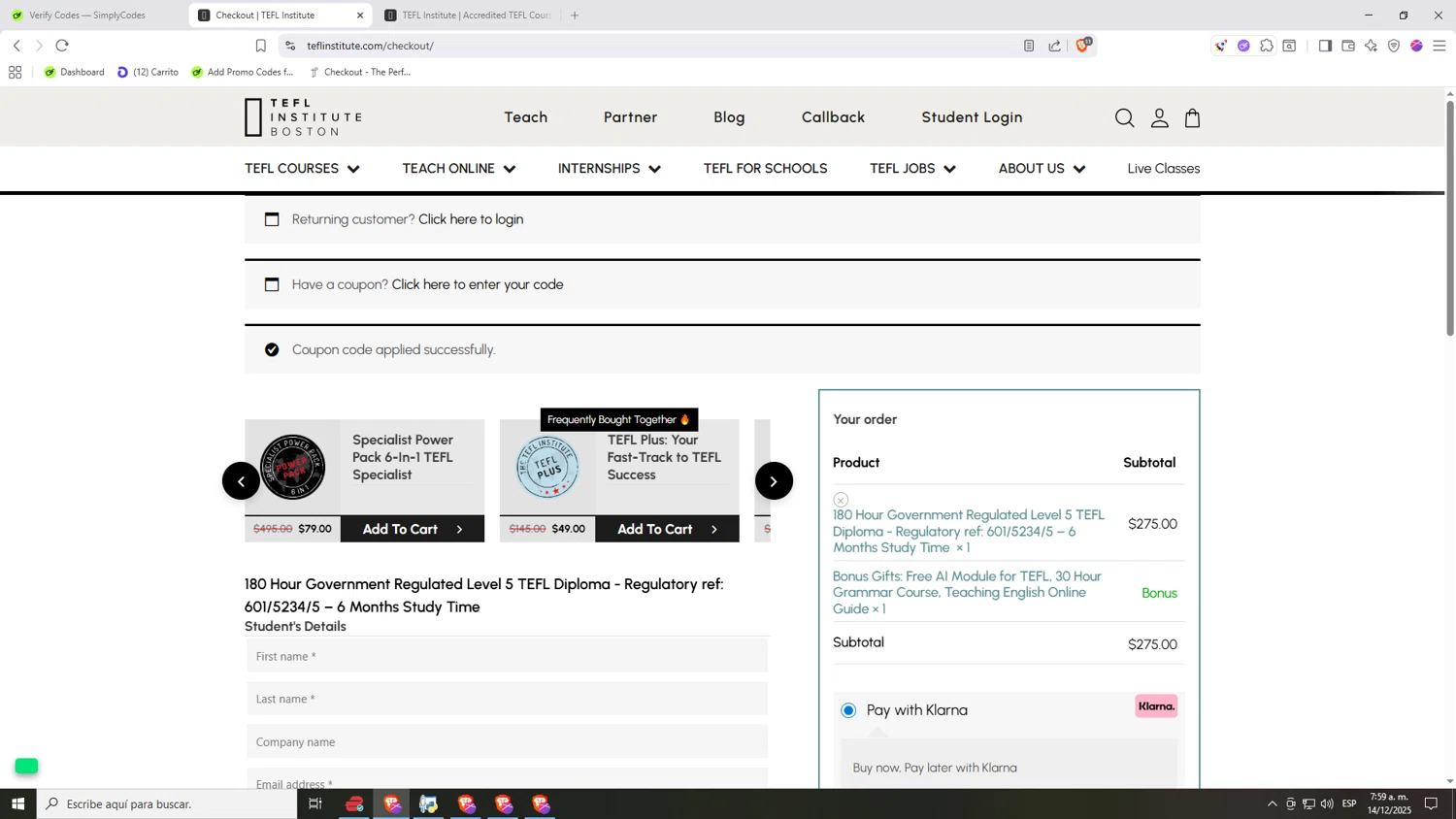Image resolution: width=1456 pixels, height=819 pixels.
Task: Open the Bonus Gifts product link
Action: pos(968,592)
